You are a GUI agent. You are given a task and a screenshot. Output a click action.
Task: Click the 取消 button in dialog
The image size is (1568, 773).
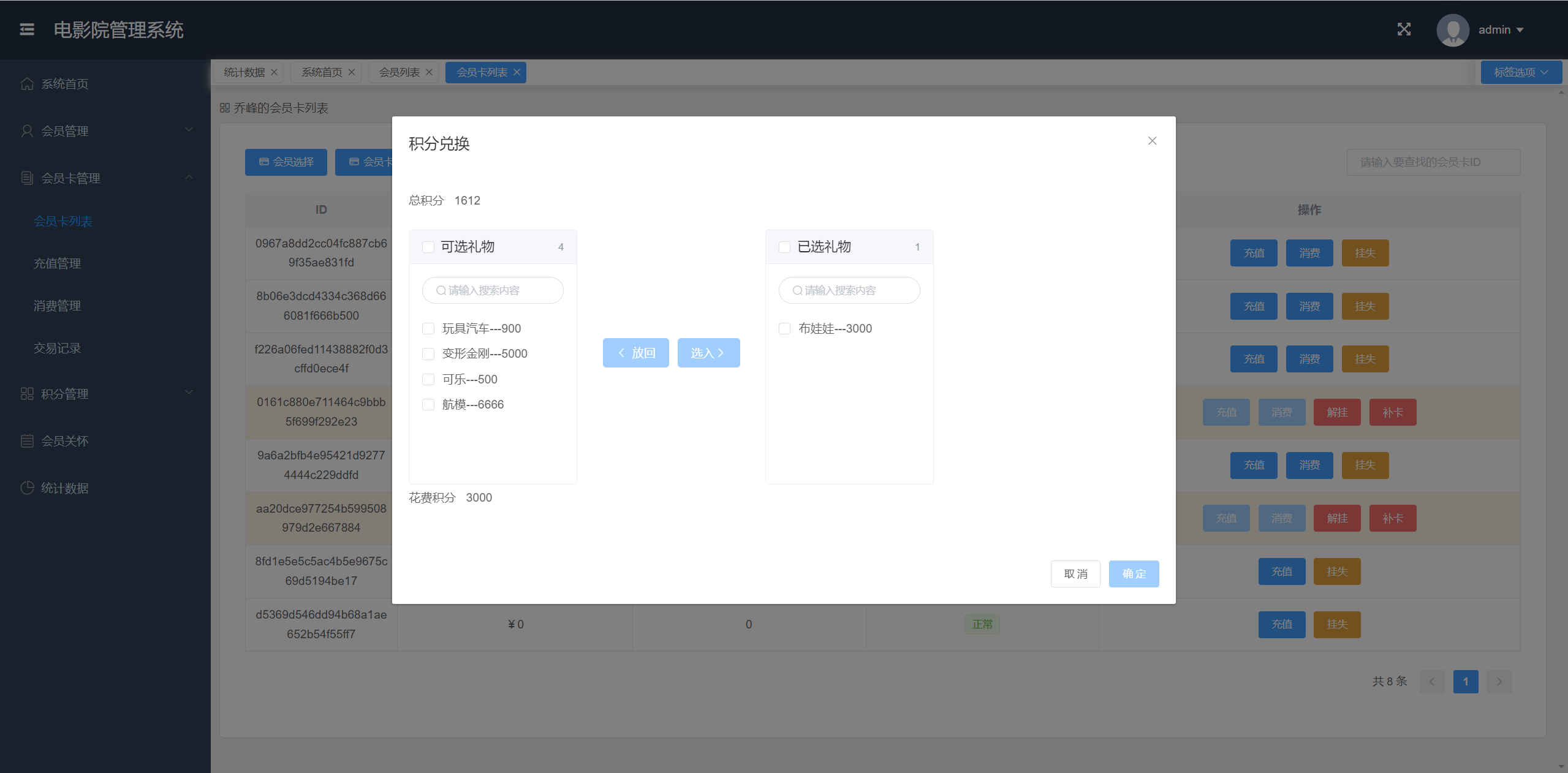tap(1075, 574)
